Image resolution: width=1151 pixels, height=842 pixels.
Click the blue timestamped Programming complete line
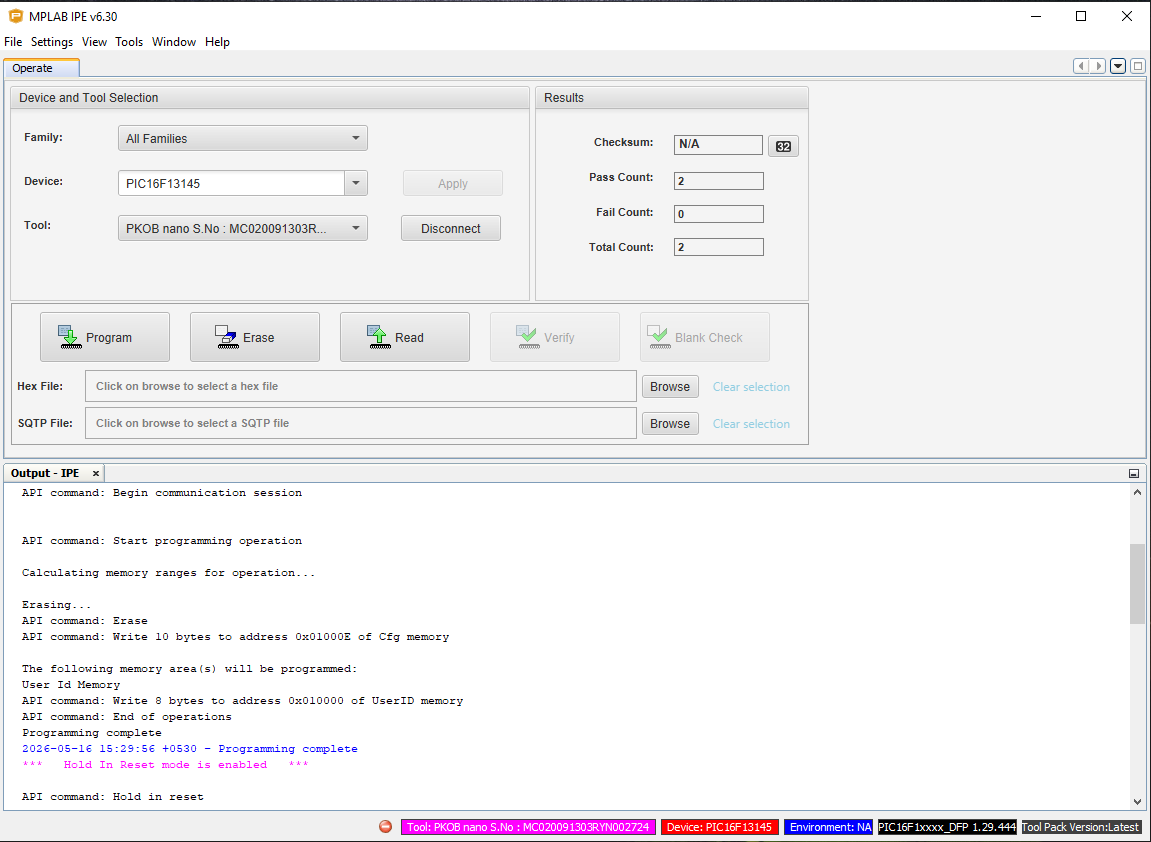189,749
